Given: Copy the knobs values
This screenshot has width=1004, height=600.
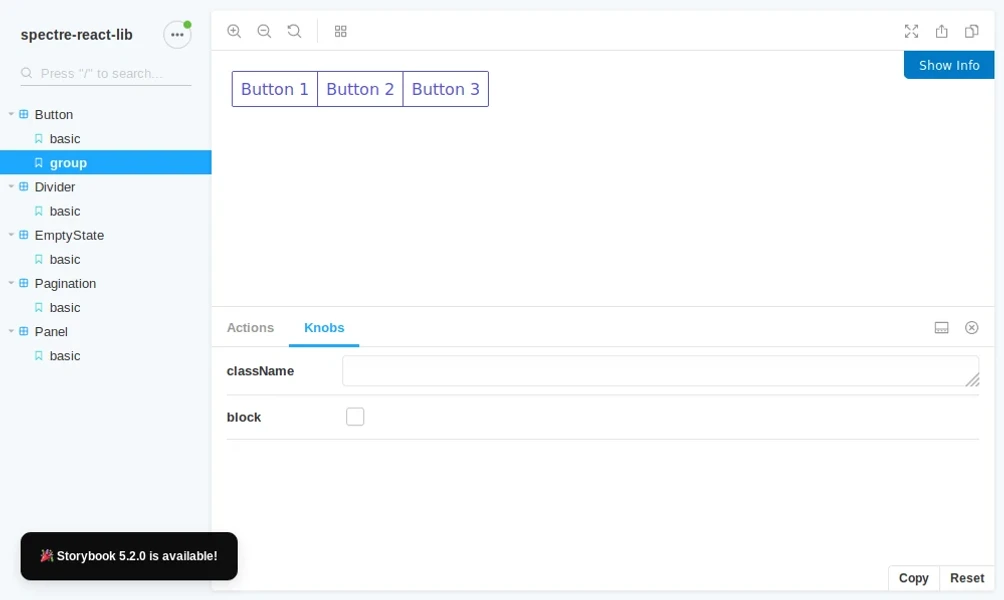Looking at the screenshot, I should pos(914,578).
